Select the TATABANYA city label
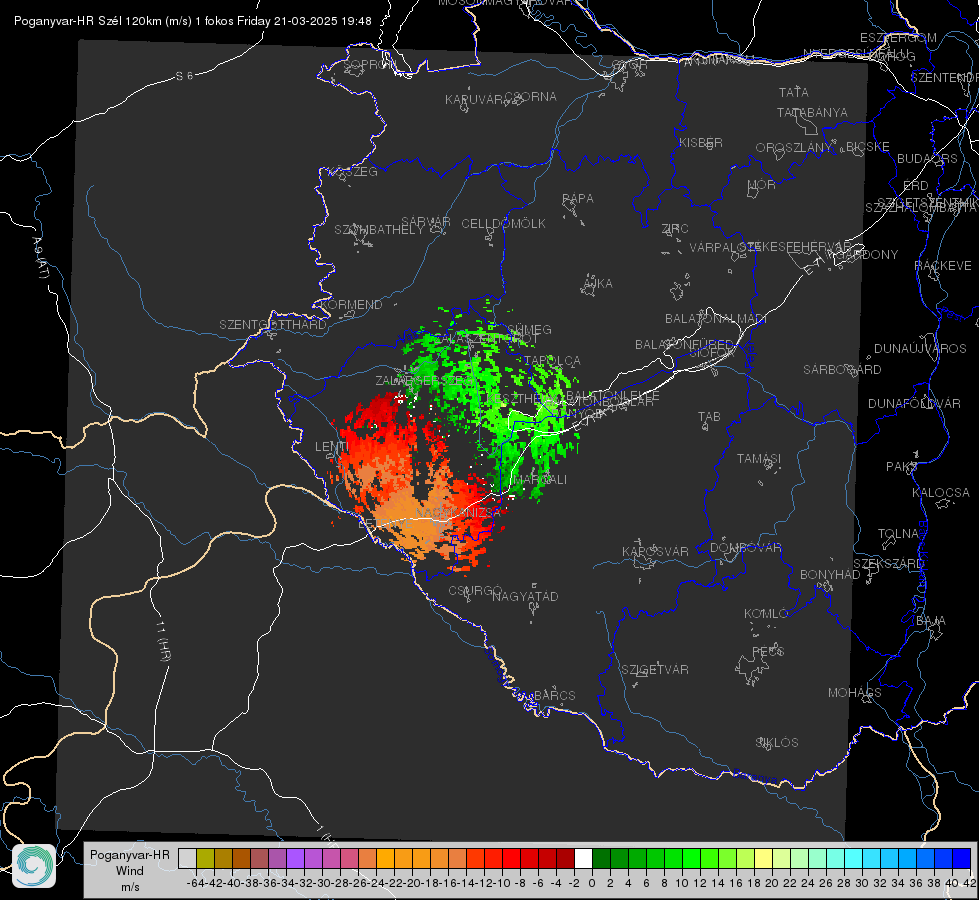 tap(812, 112)
